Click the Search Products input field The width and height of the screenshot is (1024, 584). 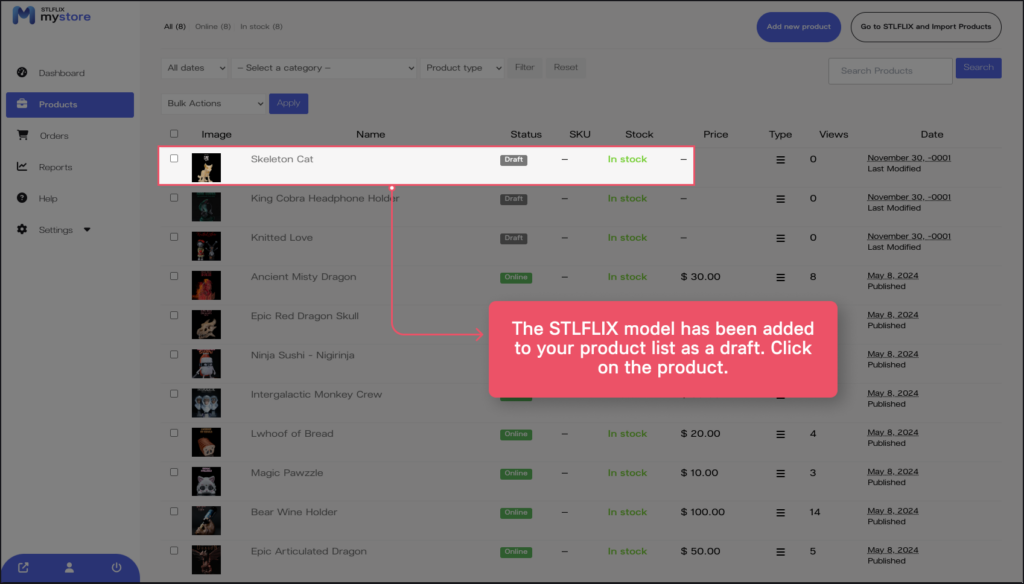tap(890, 71)
